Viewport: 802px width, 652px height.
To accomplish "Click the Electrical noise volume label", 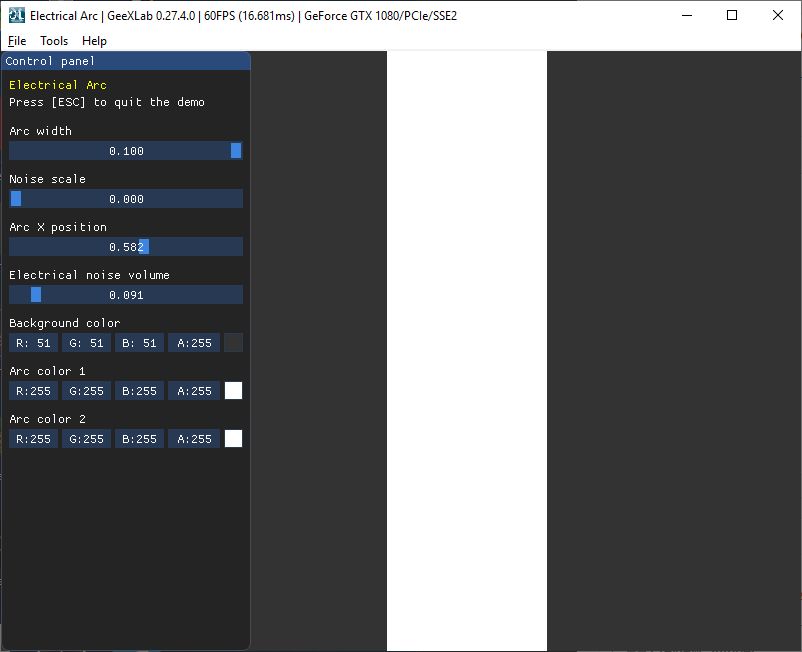I will 90,275.
